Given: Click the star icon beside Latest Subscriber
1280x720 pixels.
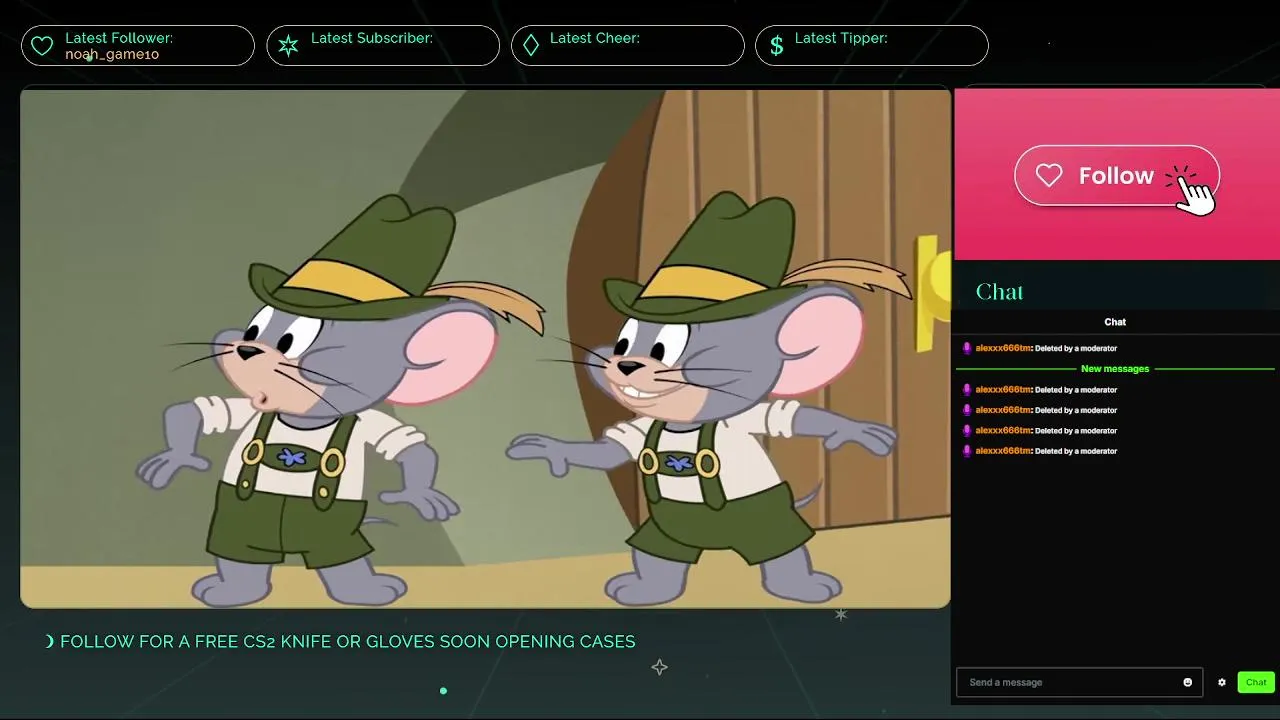Looking at the screenshot, I should (288, 46).
